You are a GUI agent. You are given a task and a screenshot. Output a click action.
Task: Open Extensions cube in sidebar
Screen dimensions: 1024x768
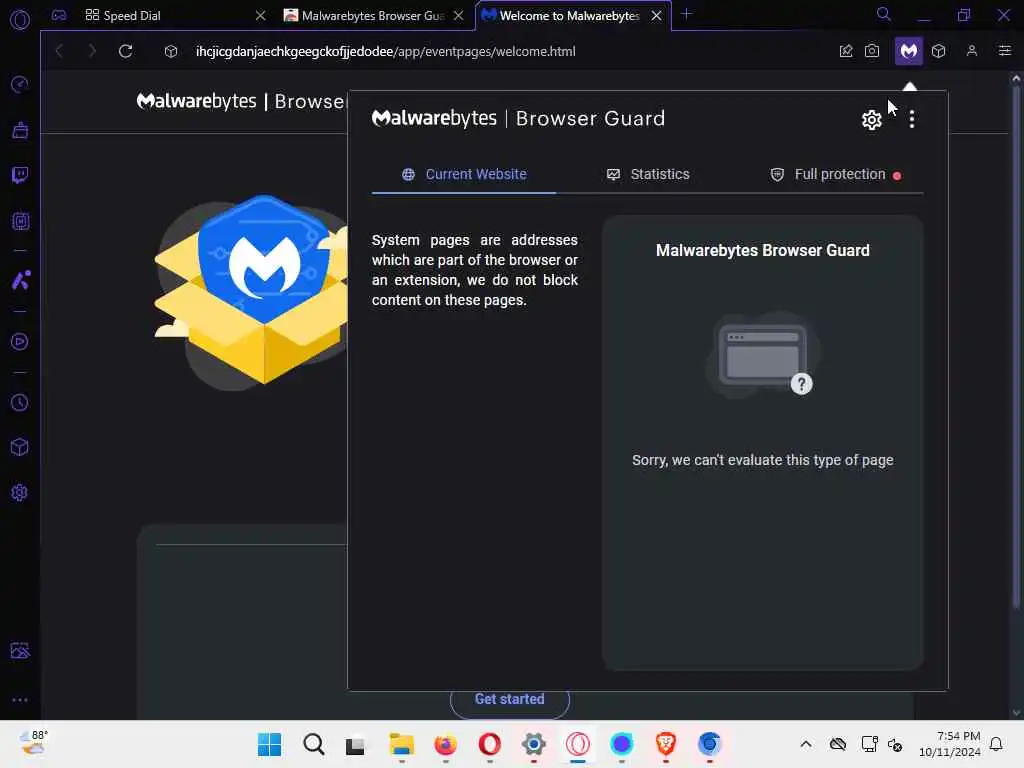pyautogui.click(x=20, y=447)
